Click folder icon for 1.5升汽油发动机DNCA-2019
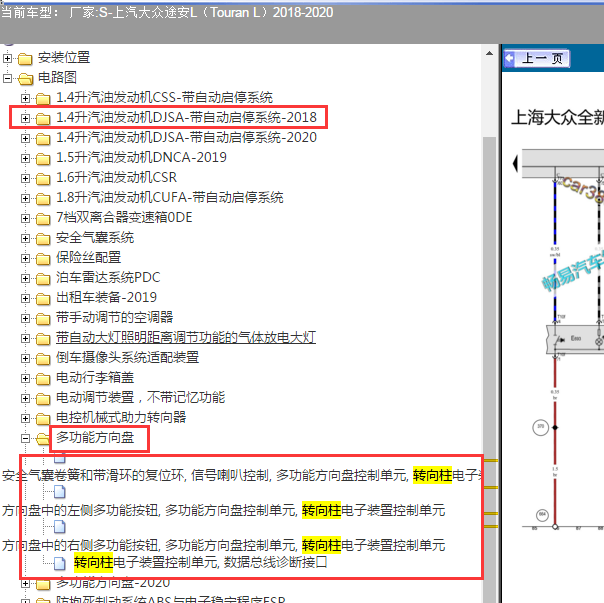The height and width of the screenshot is (603, 604). (x=43, y=159)
